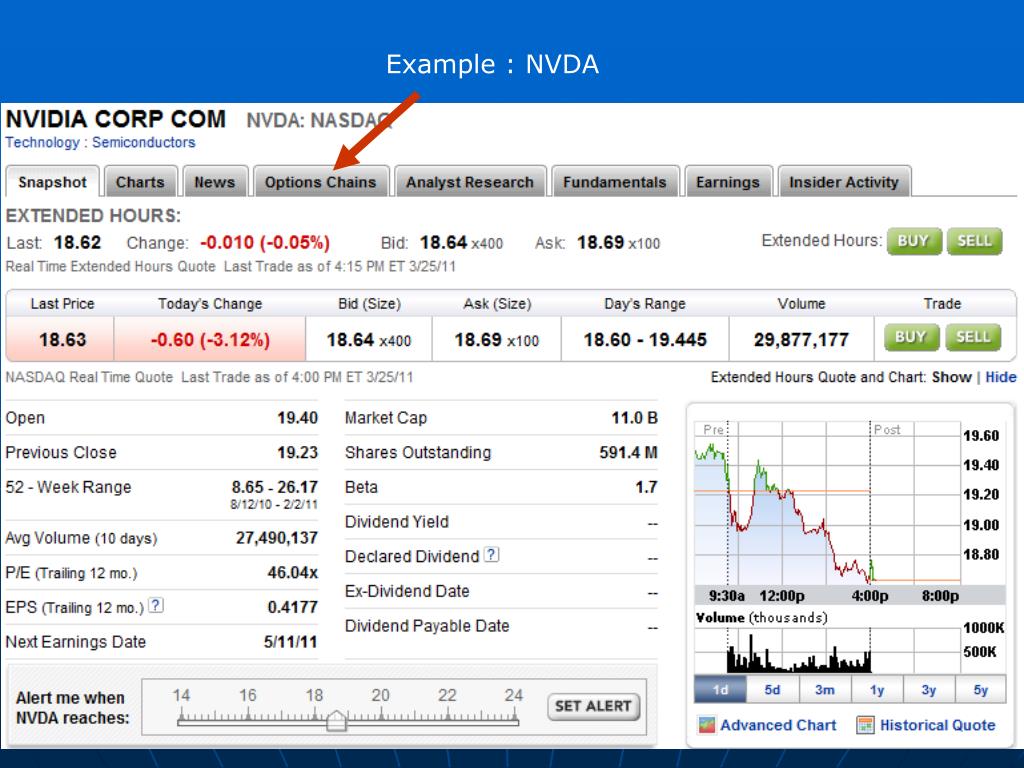This screenshot has height=768, width=1024.
Task: Click the Volume value 29,877,177
Action: 801,340
